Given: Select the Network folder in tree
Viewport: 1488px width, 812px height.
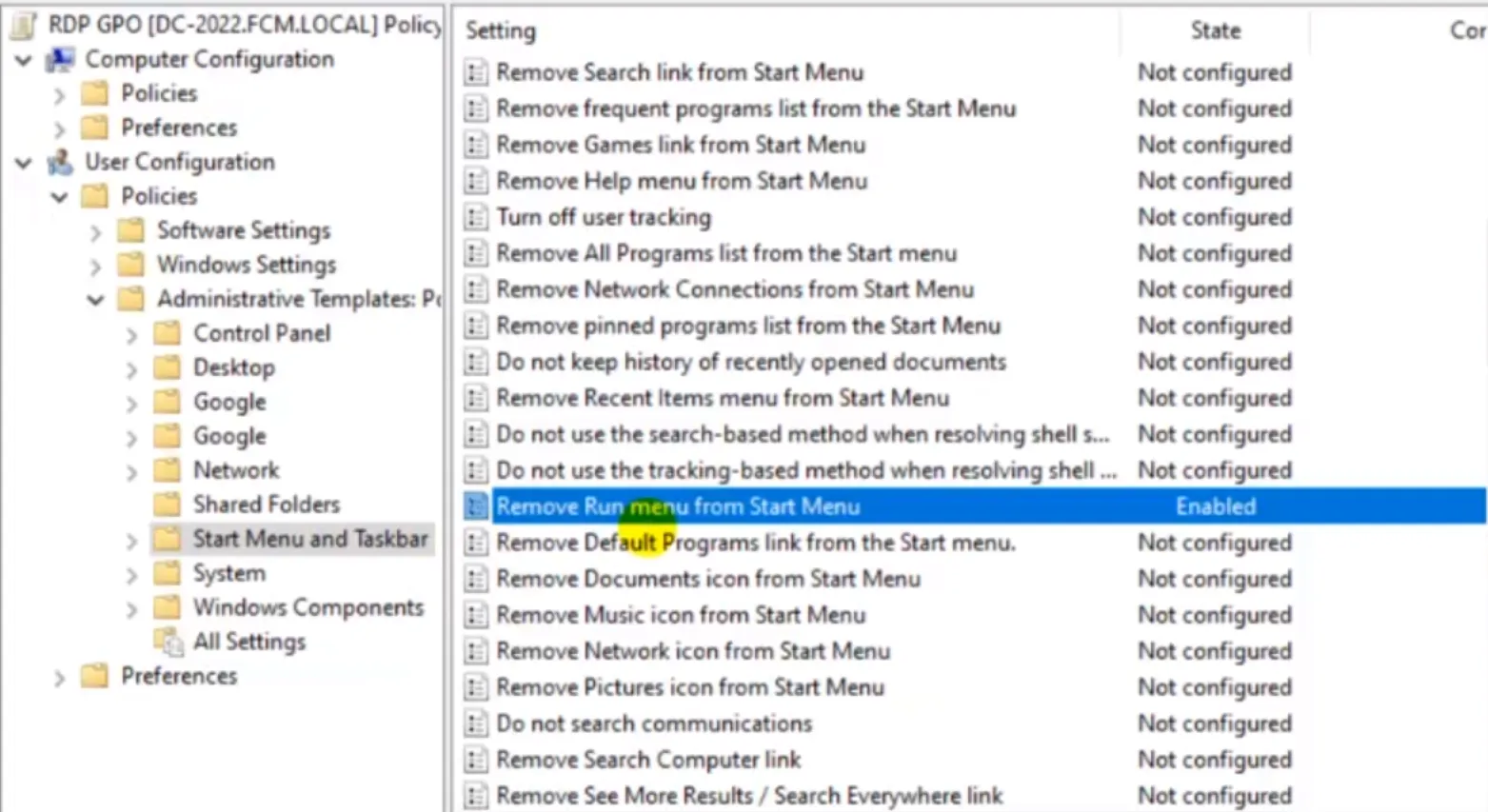Looking at the screenshot, I should [x=236, y=470].
